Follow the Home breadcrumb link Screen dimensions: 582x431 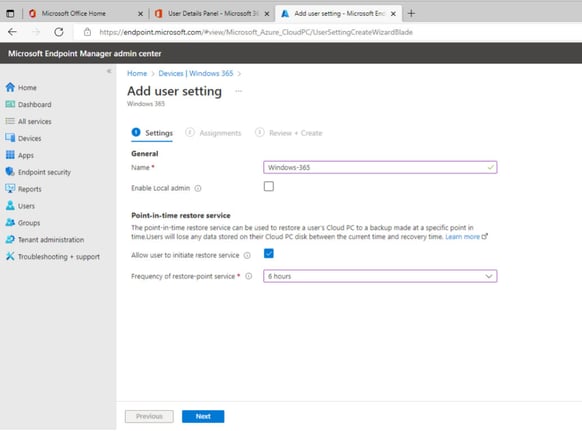(137, 74)
